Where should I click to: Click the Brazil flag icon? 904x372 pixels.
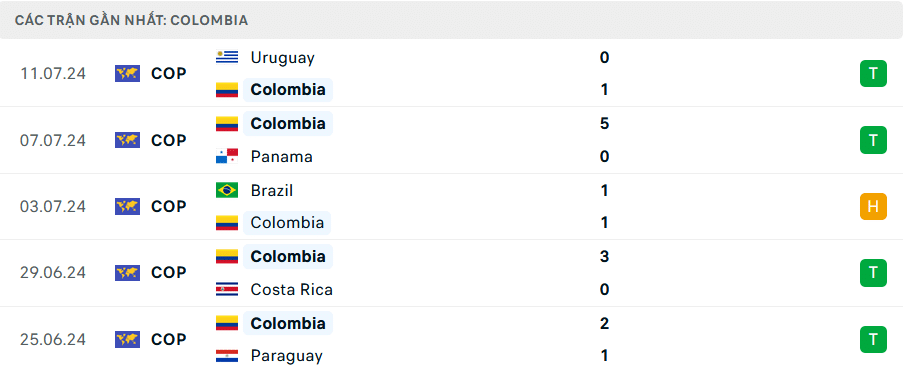[227, 190]
